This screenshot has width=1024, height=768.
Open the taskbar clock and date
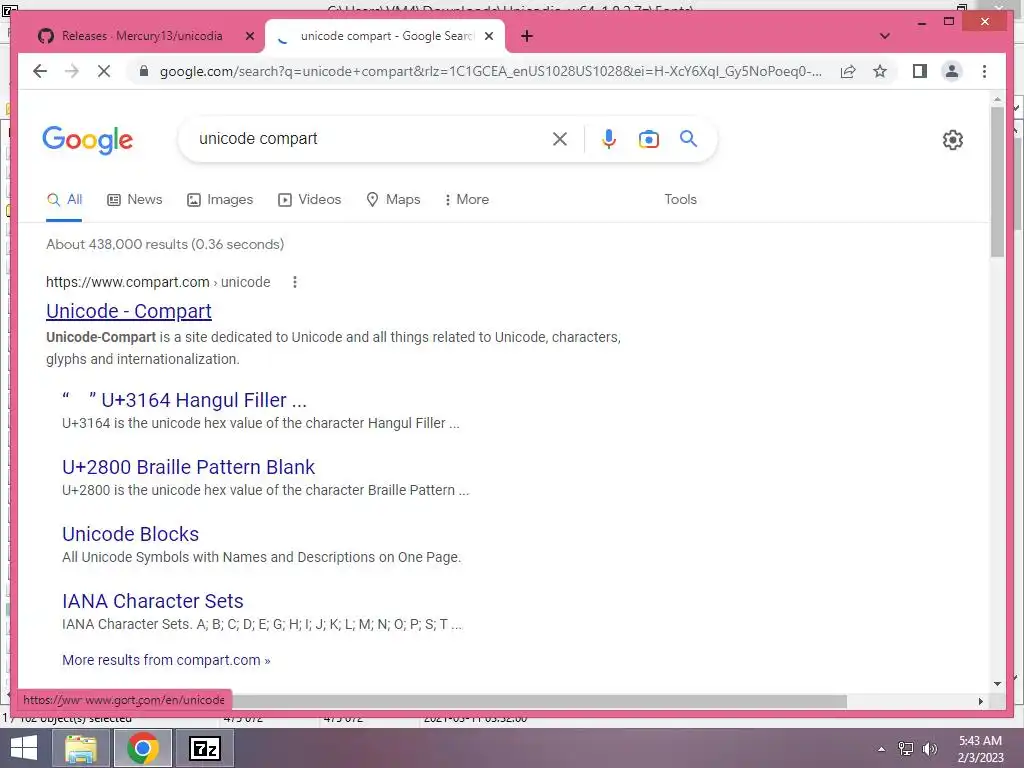coord(980,749)
